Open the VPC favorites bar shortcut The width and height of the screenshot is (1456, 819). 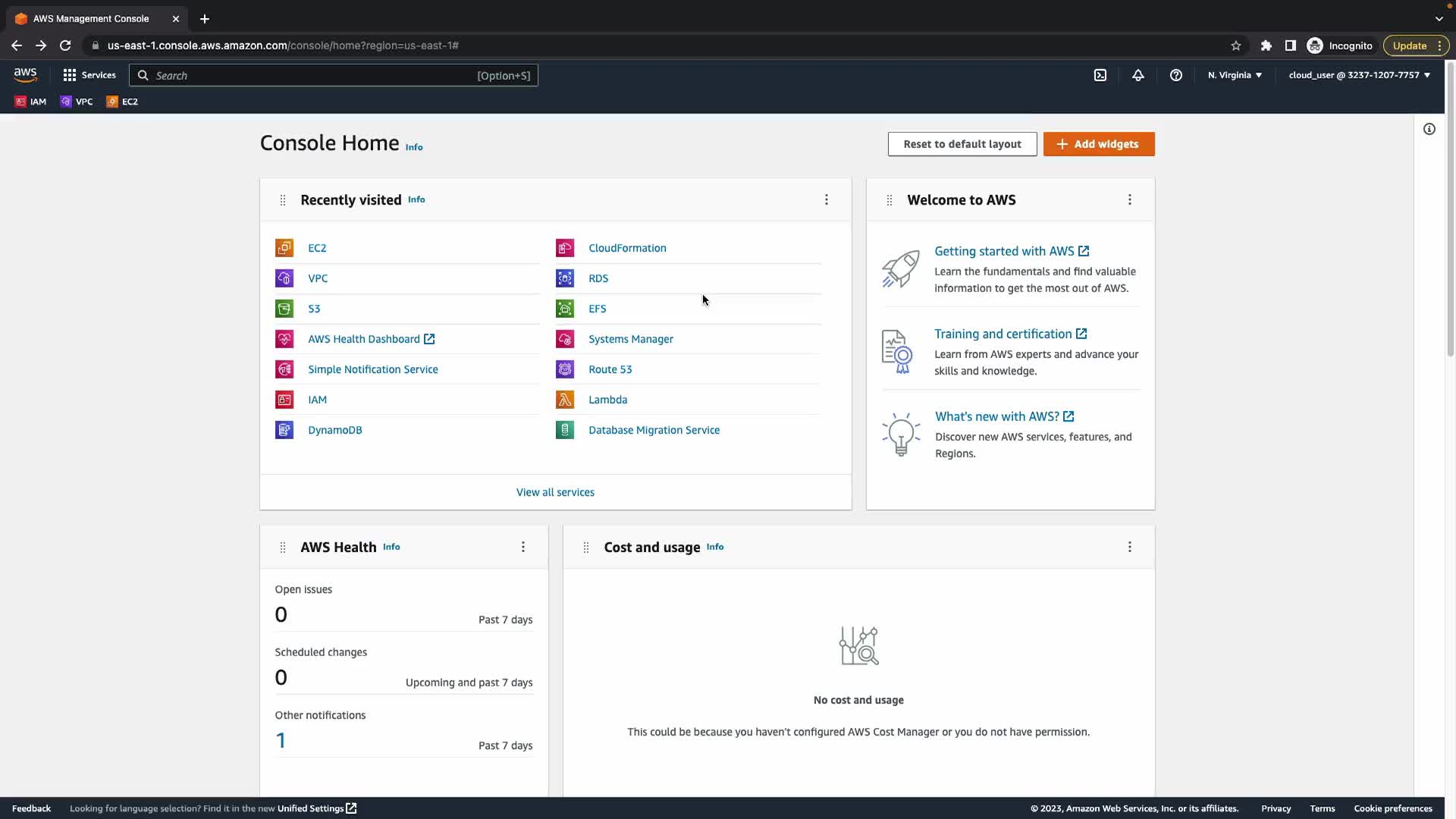pos(77,102)
